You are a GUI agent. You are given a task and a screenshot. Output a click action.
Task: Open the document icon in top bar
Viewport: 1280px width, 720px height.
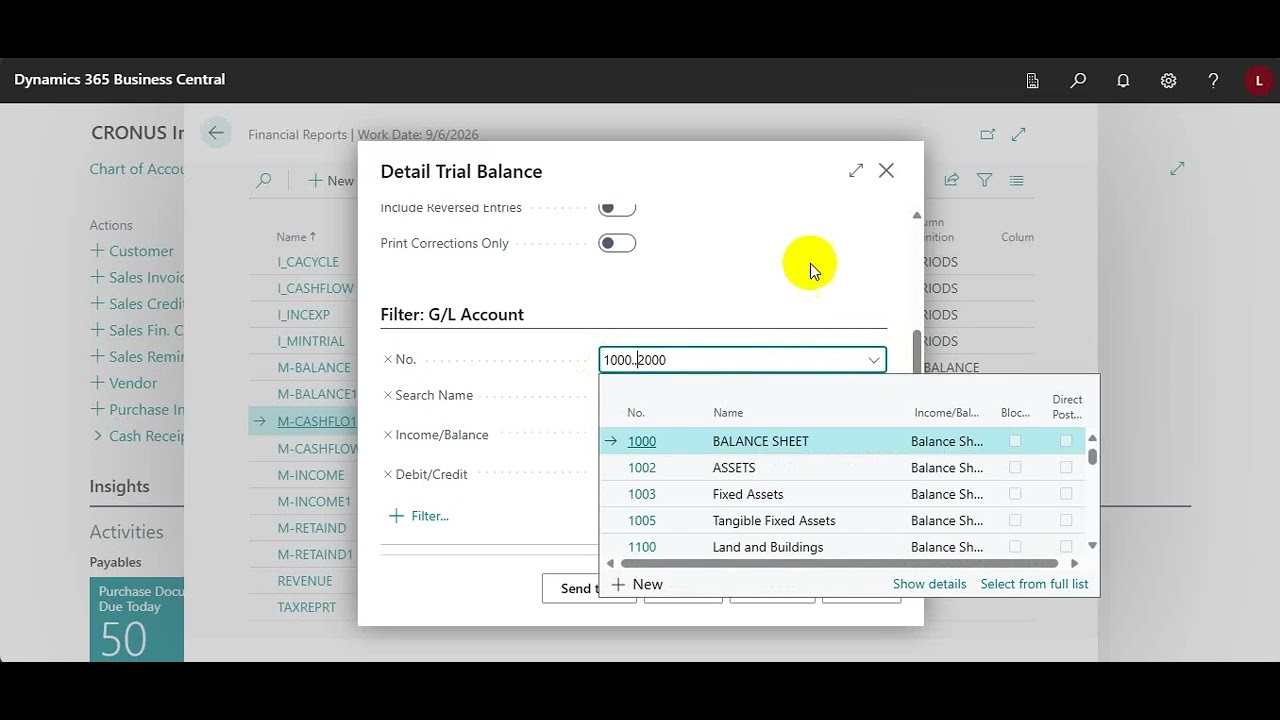pyautogui.click(x=1033, y=81)
